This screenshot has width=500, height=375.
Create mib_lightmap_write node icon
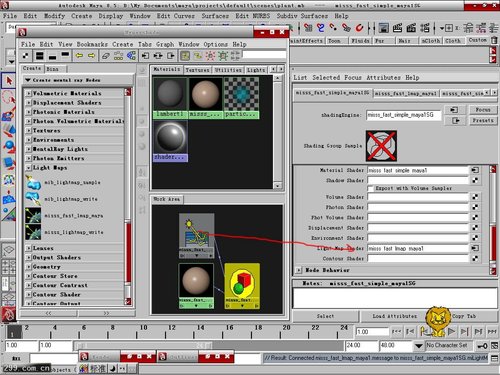(x=33, y=199)
